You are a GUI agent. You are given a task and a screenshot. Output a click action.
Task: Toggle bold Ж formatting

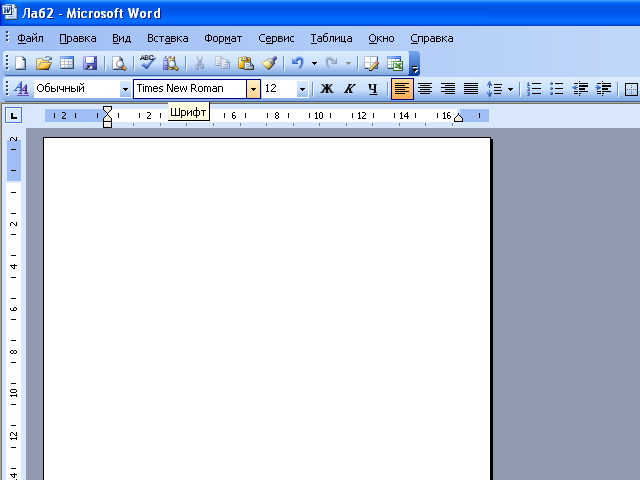tap(327, 89)
